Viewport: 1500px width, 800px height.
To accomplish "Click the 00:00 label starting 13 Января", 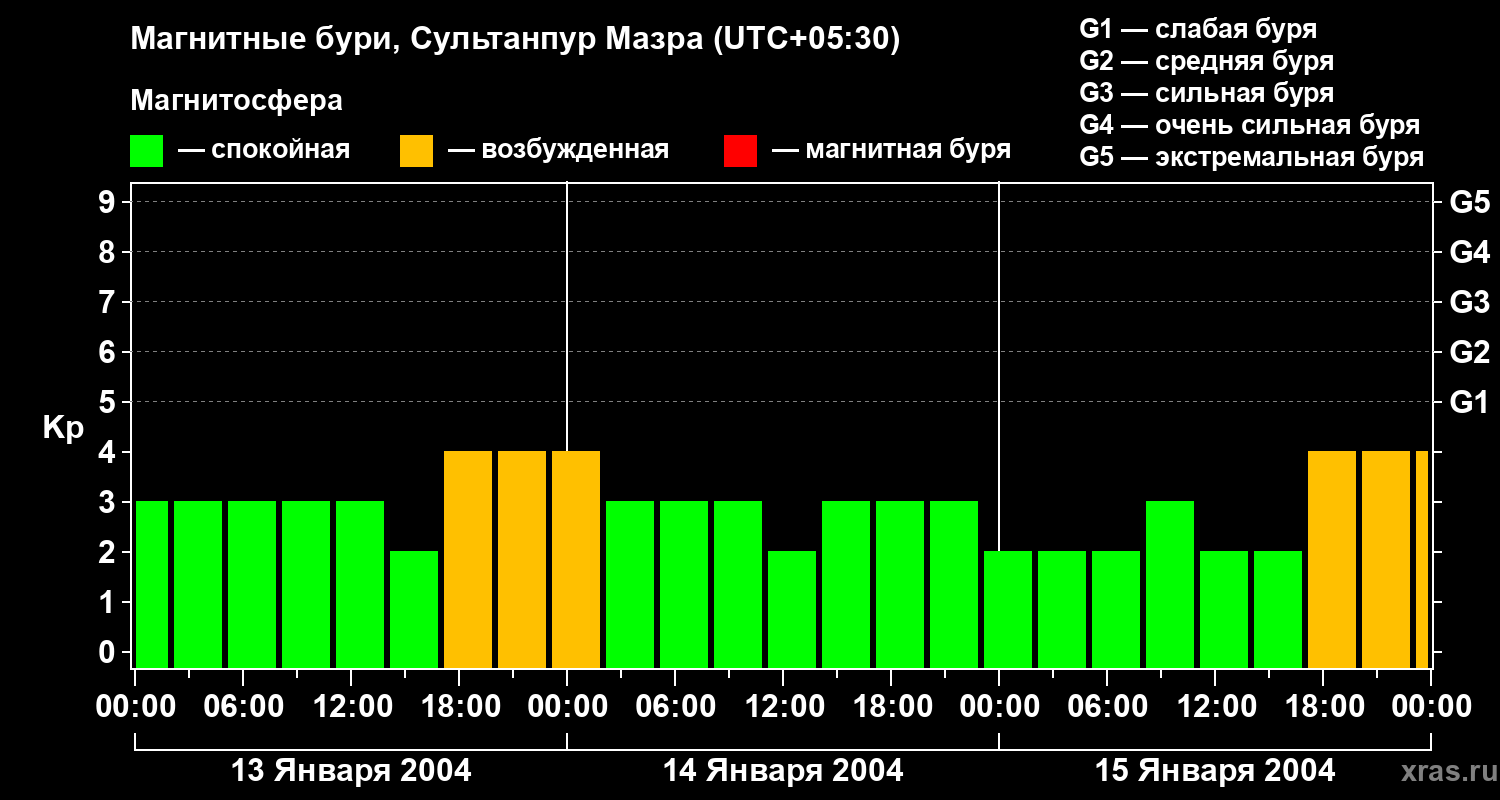I will [x=135, y=706].
